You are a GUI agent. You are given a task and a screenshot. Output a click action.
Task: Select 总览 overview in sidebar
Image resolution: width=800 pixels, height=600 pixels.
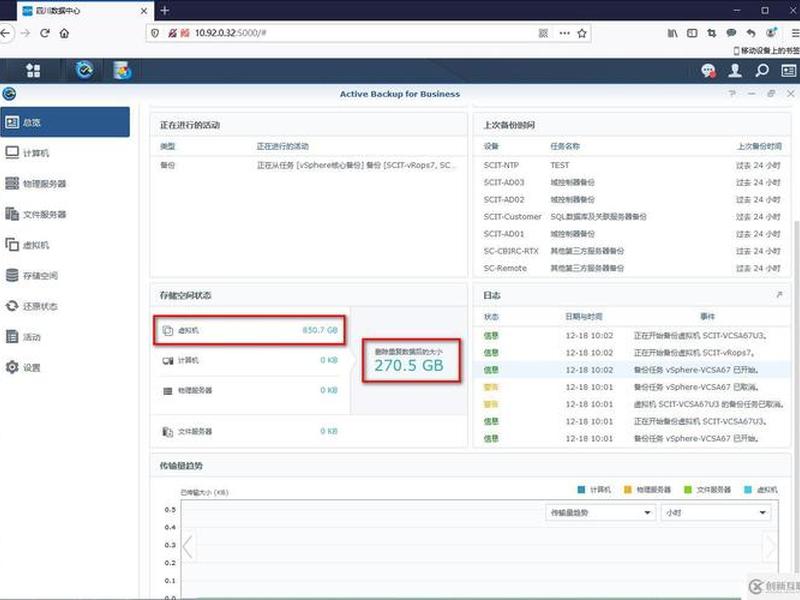click(x=65, y=122)
